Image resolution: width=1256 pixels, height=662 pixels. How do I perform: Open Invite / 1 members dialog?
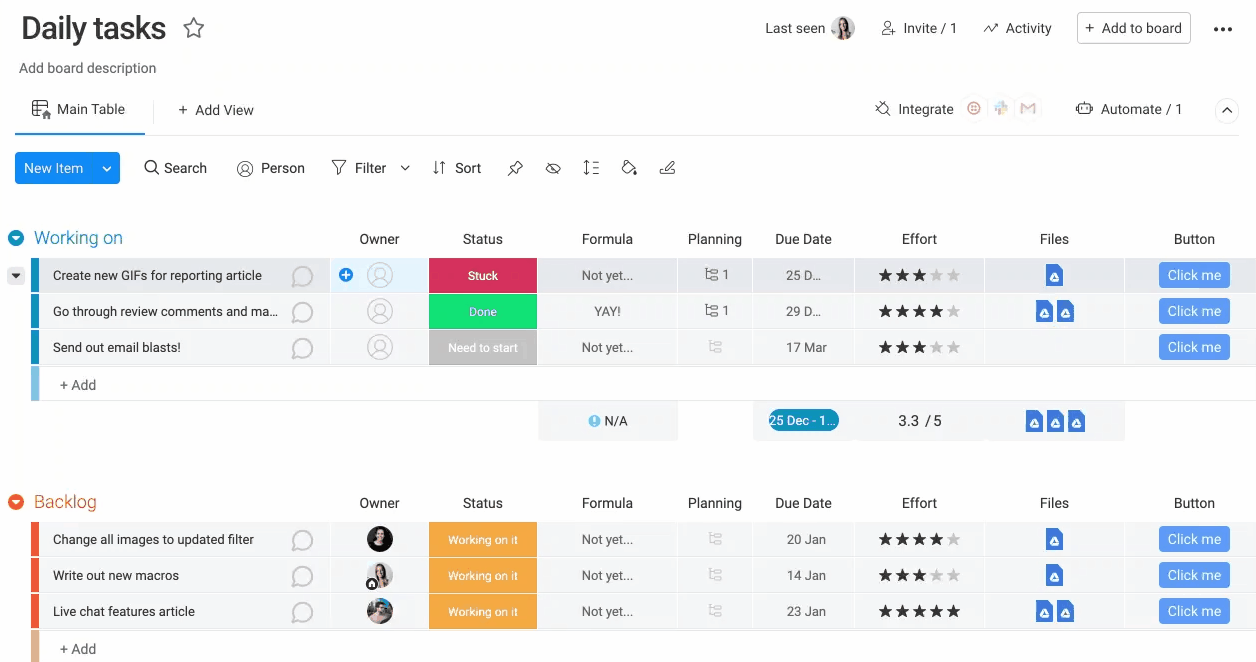pyautogui.click(x=919, y=28)
